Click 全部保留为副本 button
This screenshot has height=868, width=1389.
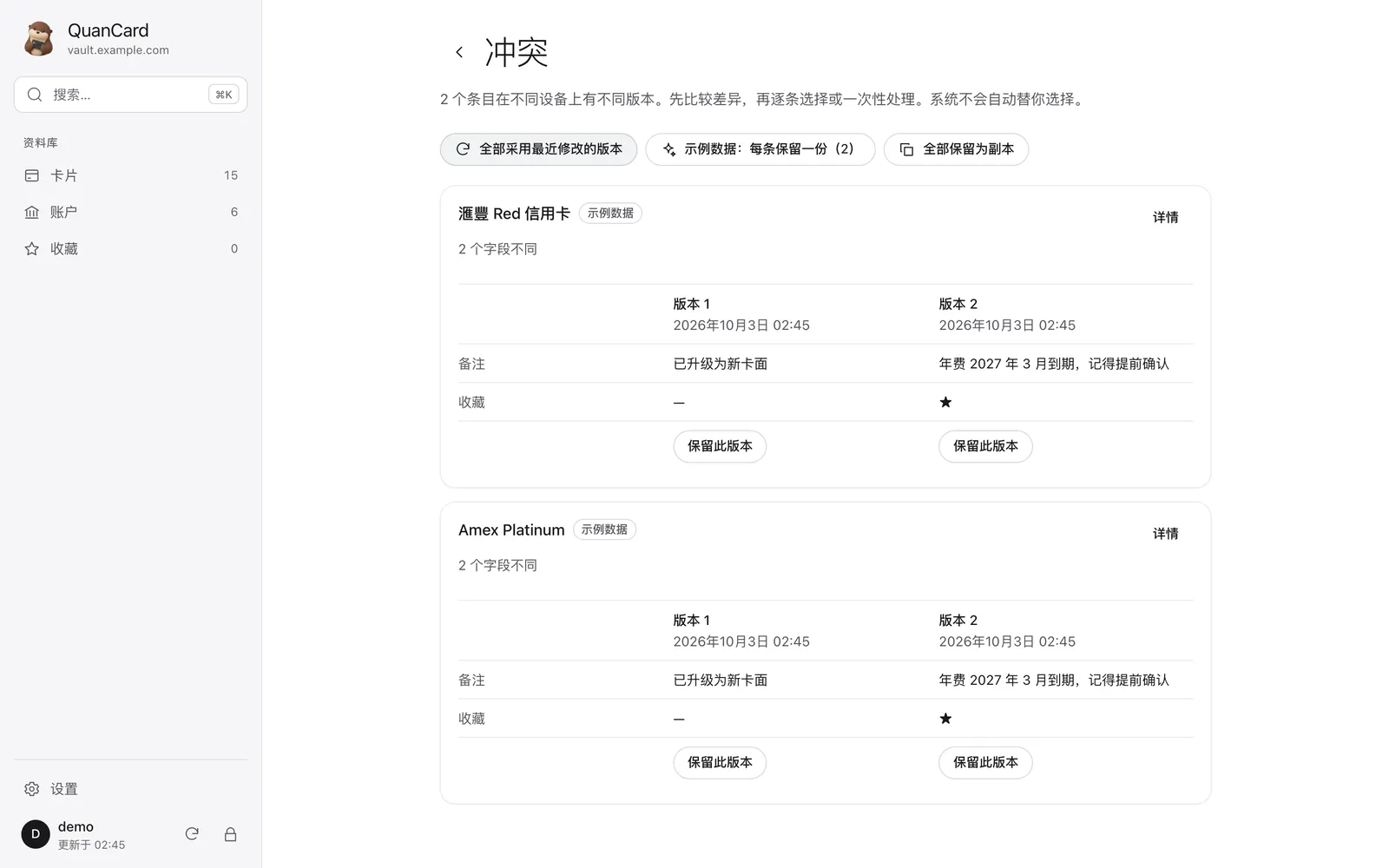(956, 149)
